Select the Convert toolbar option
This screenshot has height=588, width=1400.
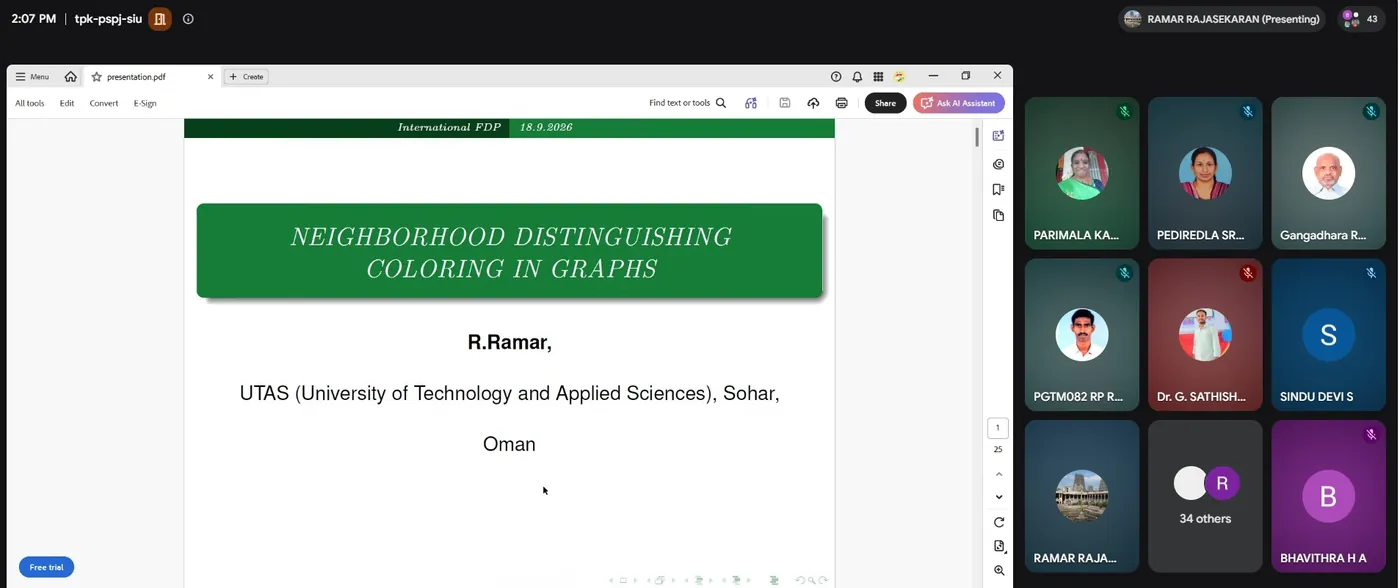[x=104, y=103]
